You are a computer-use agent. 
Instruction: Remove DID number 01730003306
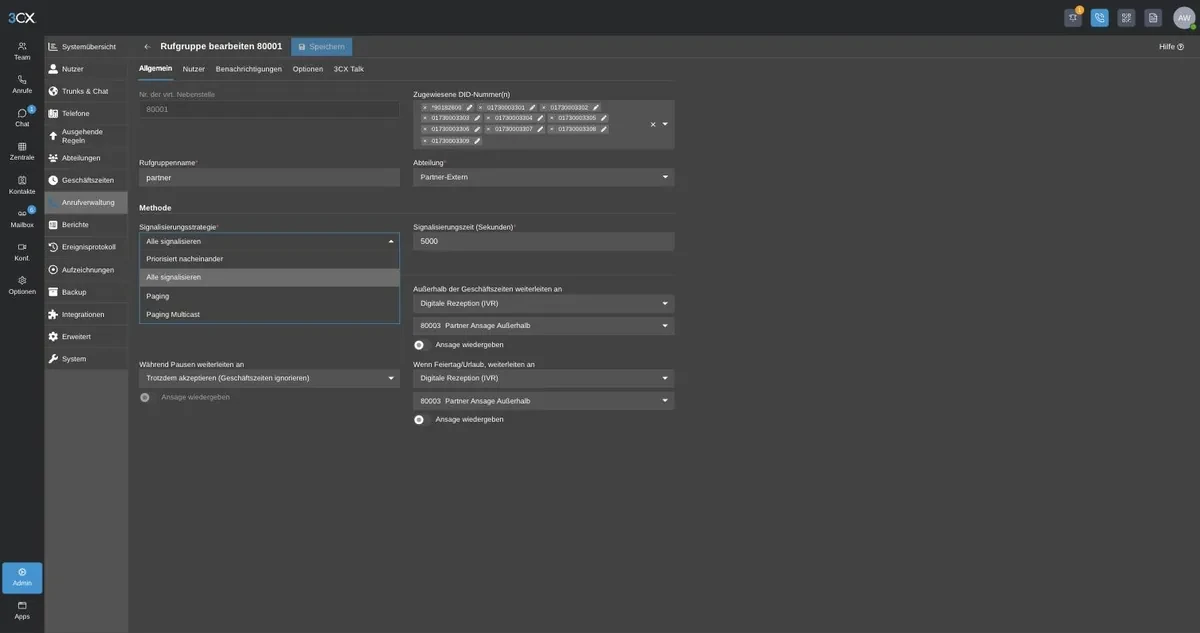(x=425, y=129)
